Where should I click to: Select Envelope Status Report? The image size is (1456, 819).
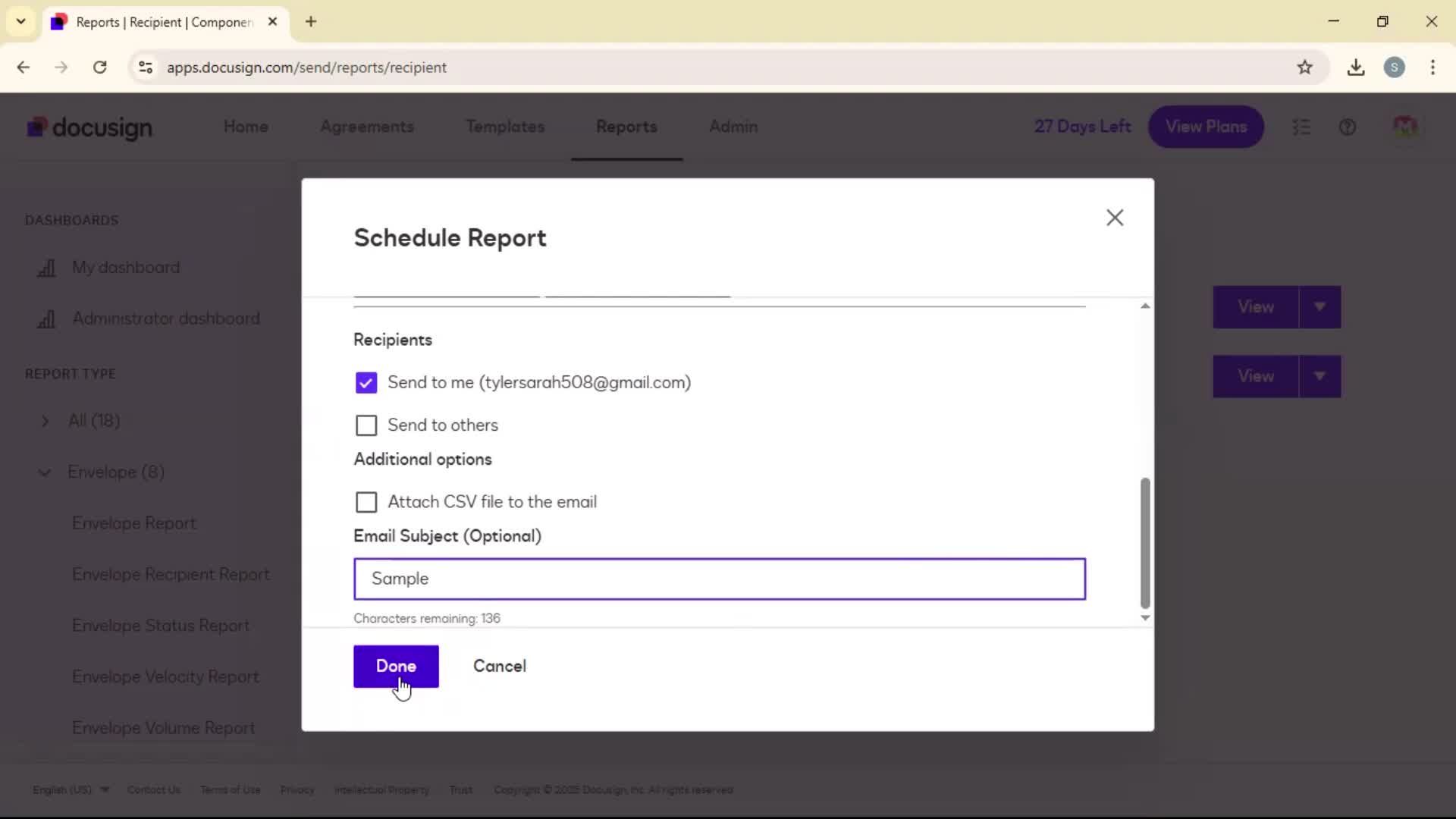click(x=161, y=626)
